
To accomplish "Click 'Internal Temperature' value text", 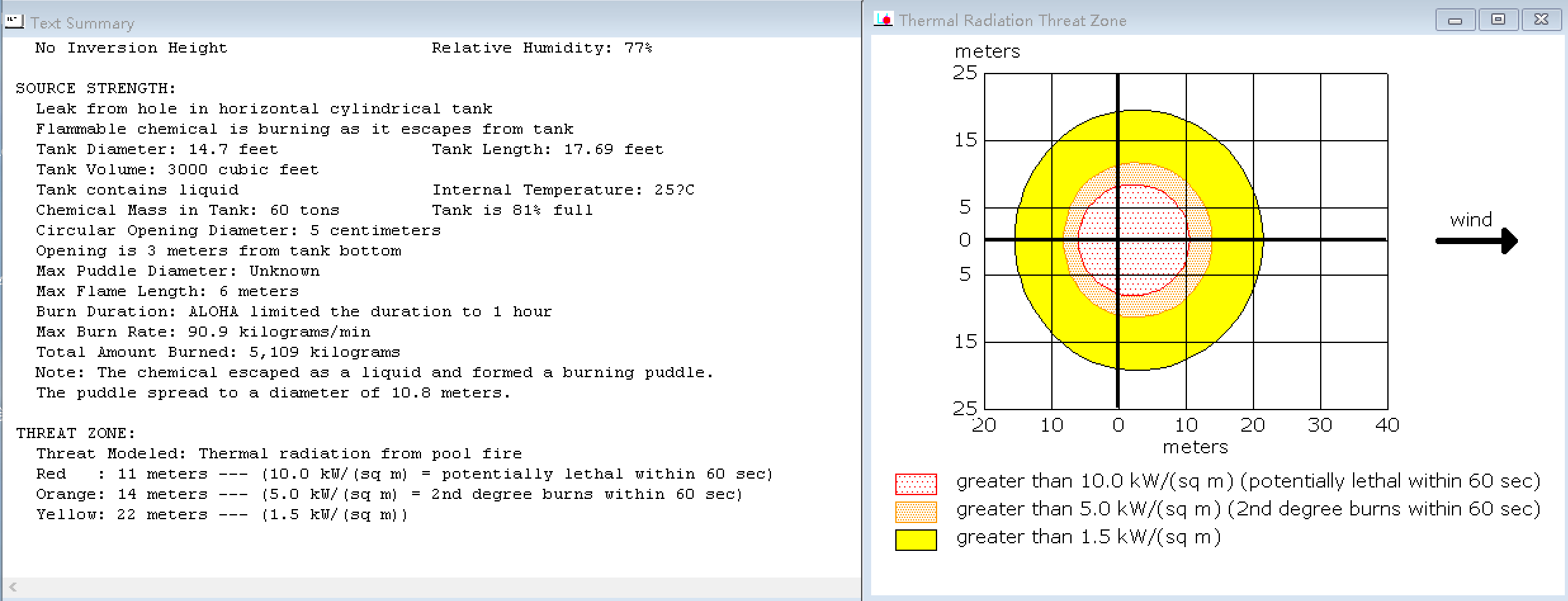I will pos(563,190).
